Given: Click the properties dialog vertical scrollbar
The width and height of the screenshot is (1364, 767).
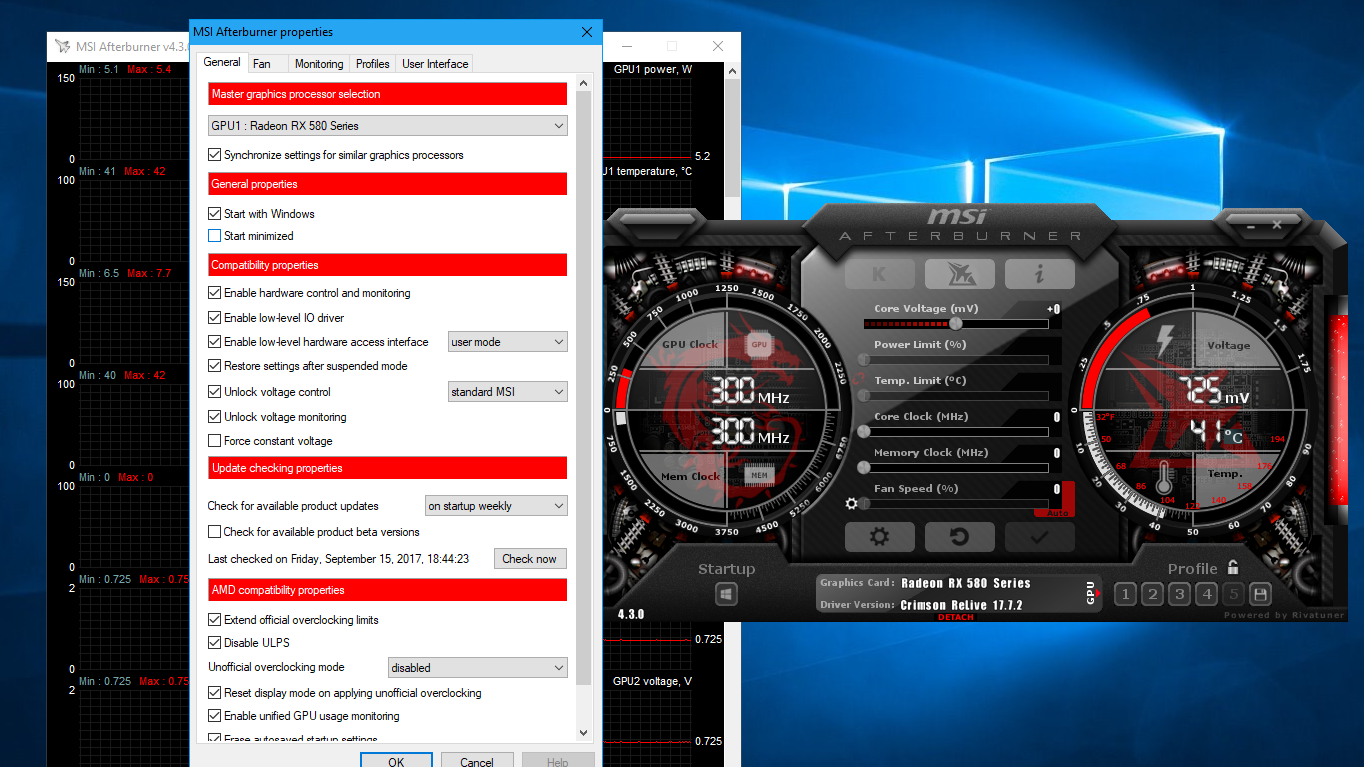Looking at the screenshot, I should (585, 390).
